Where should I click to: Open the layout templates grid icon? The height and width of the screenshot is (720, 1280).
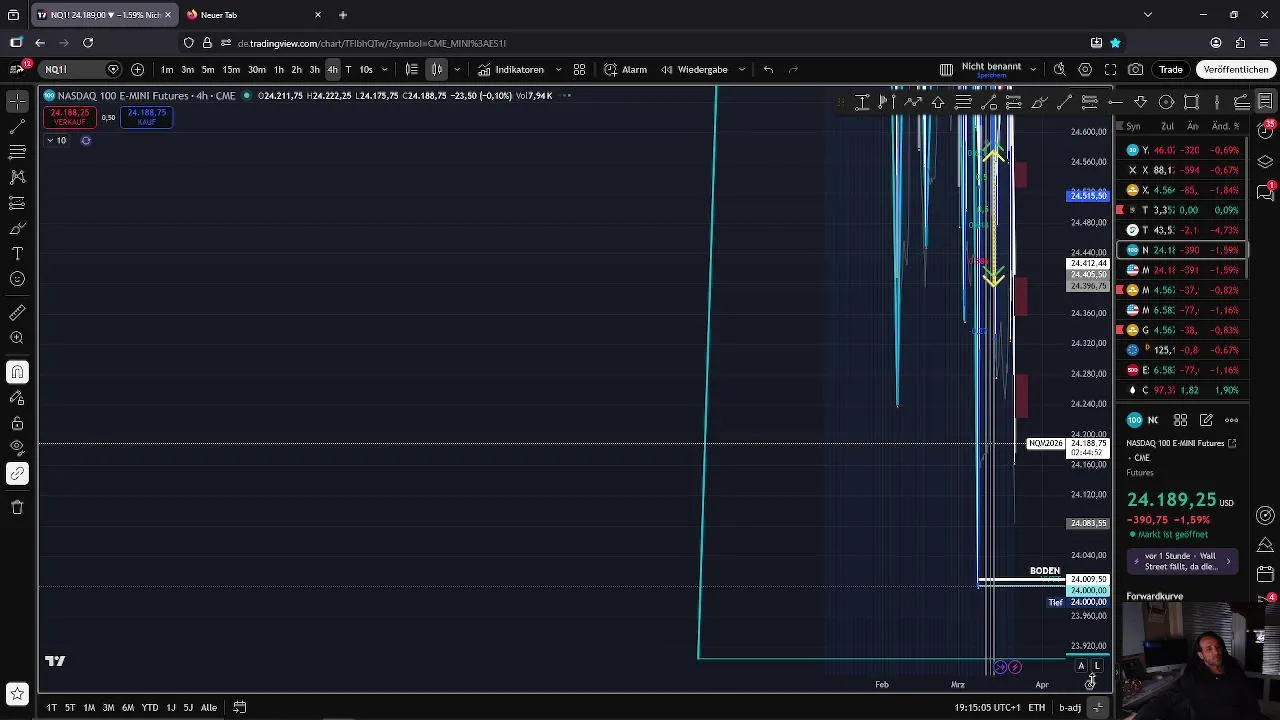tap(579, 69)
